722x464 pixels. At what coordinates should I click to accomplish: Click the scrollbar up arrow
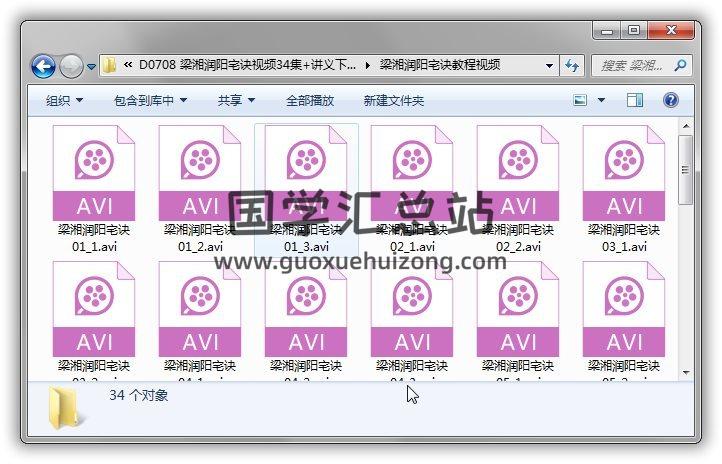point(686,126)
